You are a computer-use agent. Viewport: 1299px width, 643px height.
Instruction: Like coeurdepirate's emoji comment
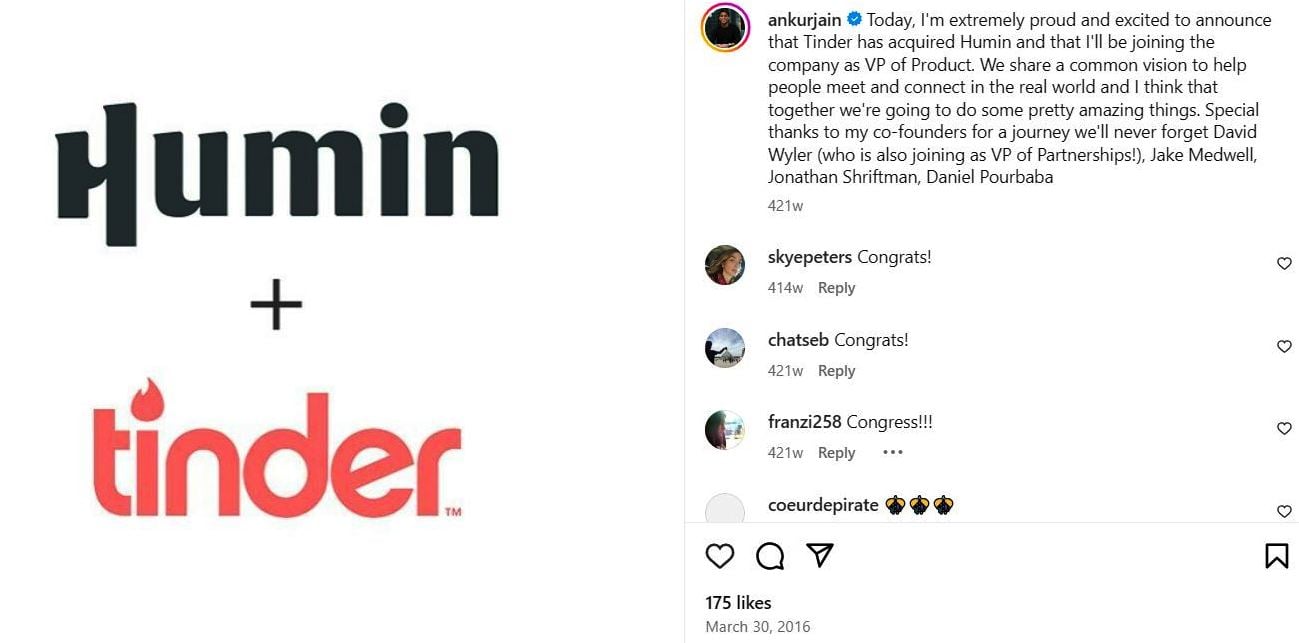(1284, 512)
